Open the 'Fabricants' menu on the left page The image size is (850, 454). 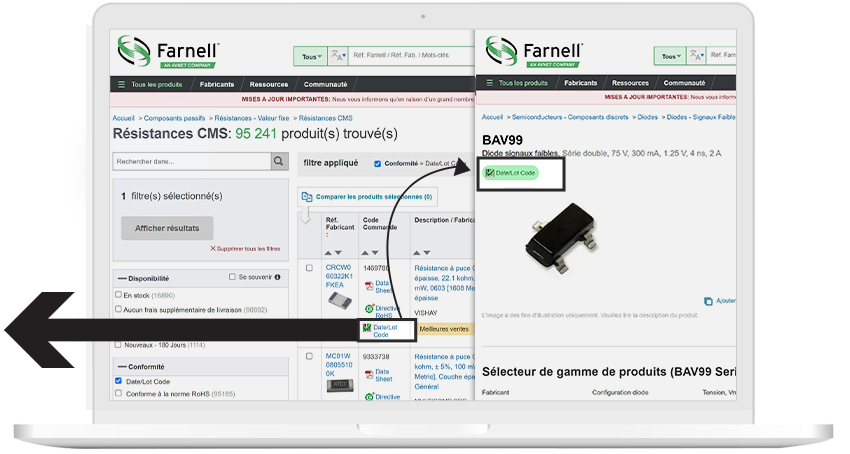(x=217, y=84)
